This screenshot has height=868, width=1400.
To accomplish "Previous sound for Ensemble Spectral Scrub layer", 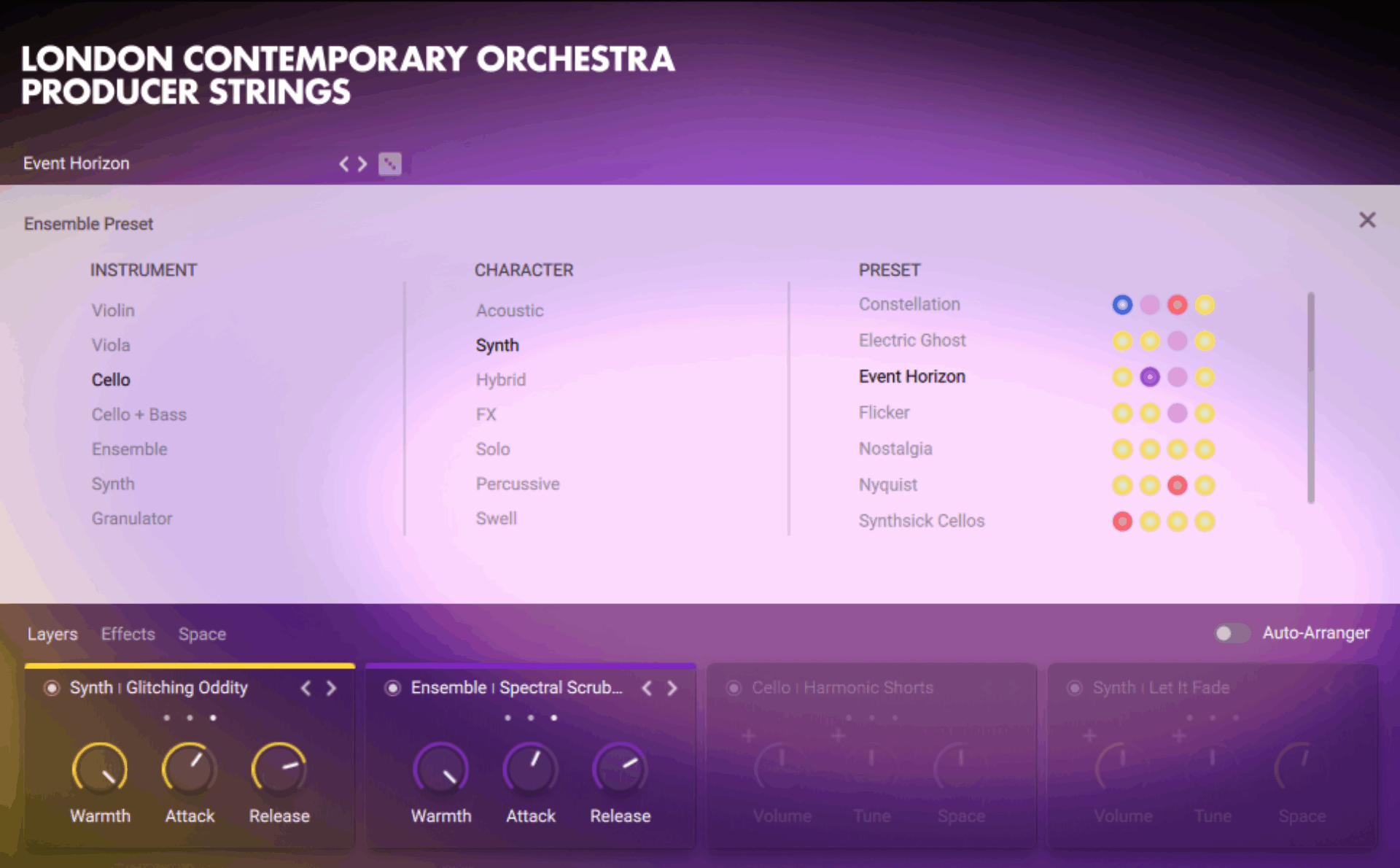I will [647, 688].
